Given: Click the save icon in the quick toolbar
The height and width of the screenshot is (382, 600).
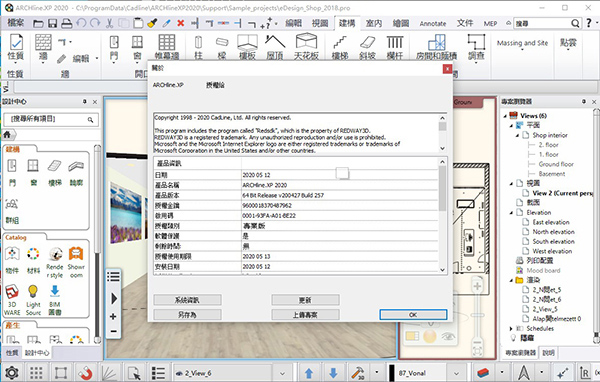Looking at the screenshot, I should 52,23.
